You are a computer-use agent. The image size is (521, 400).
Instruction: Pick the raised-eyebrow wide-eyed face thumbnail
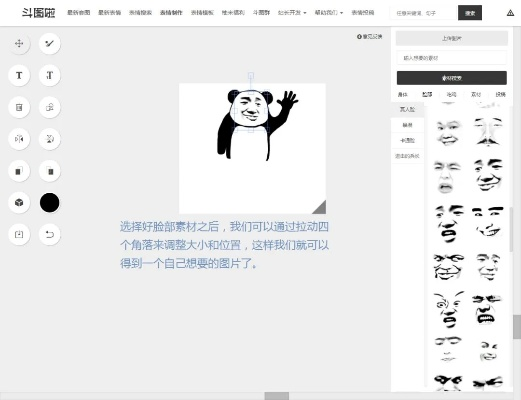(448, 309)
